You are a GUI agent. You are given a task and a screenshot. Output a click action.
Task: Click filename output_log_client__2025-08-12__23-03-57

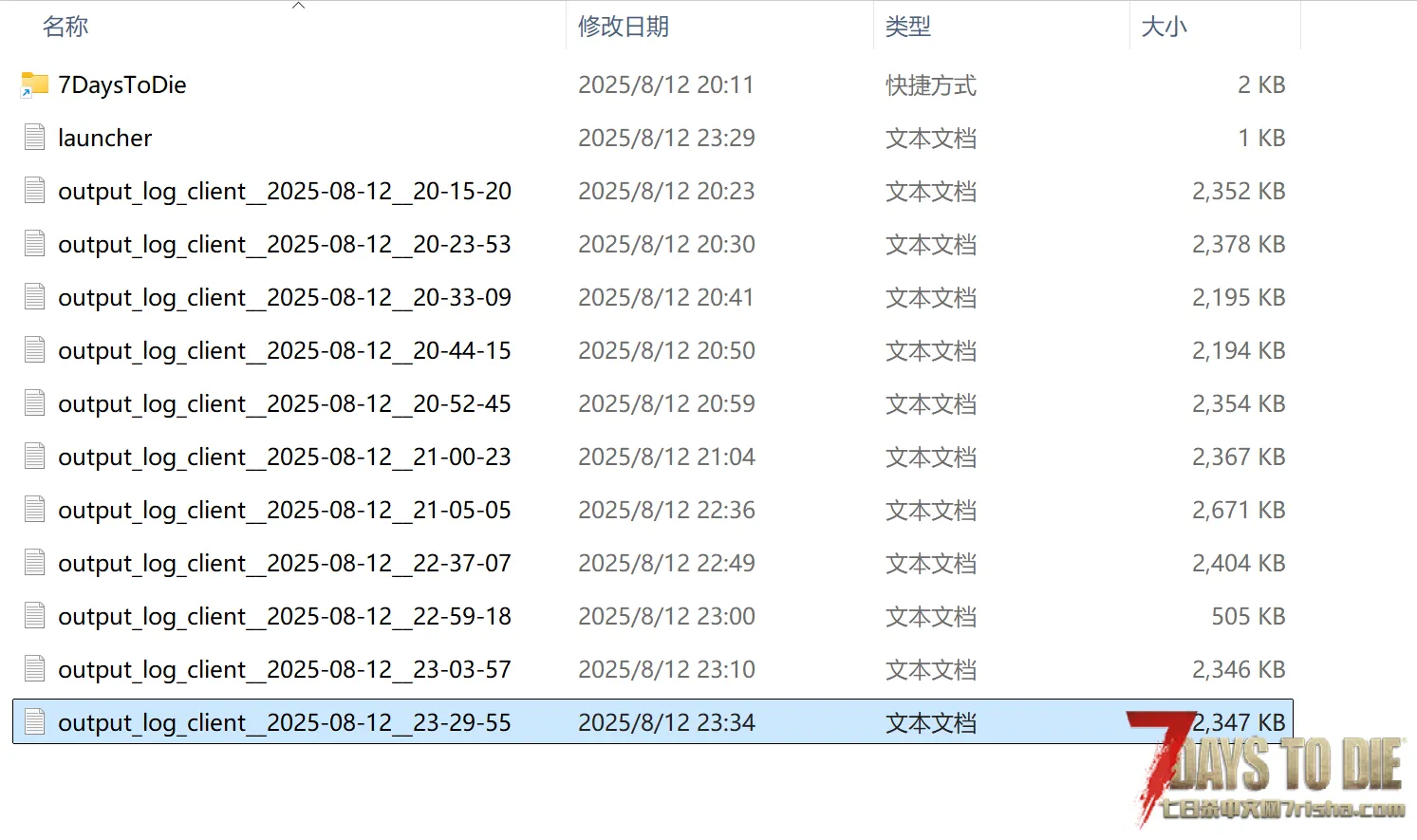click(285, 670)
